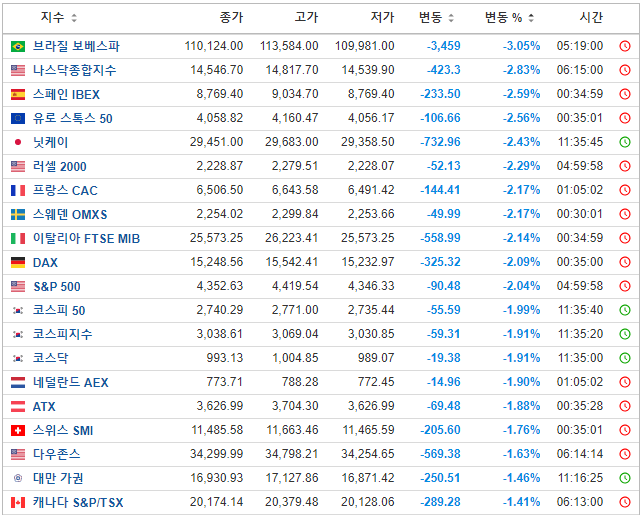
Task: Open the 스위스 SMI index link
Action: point(63,430)
